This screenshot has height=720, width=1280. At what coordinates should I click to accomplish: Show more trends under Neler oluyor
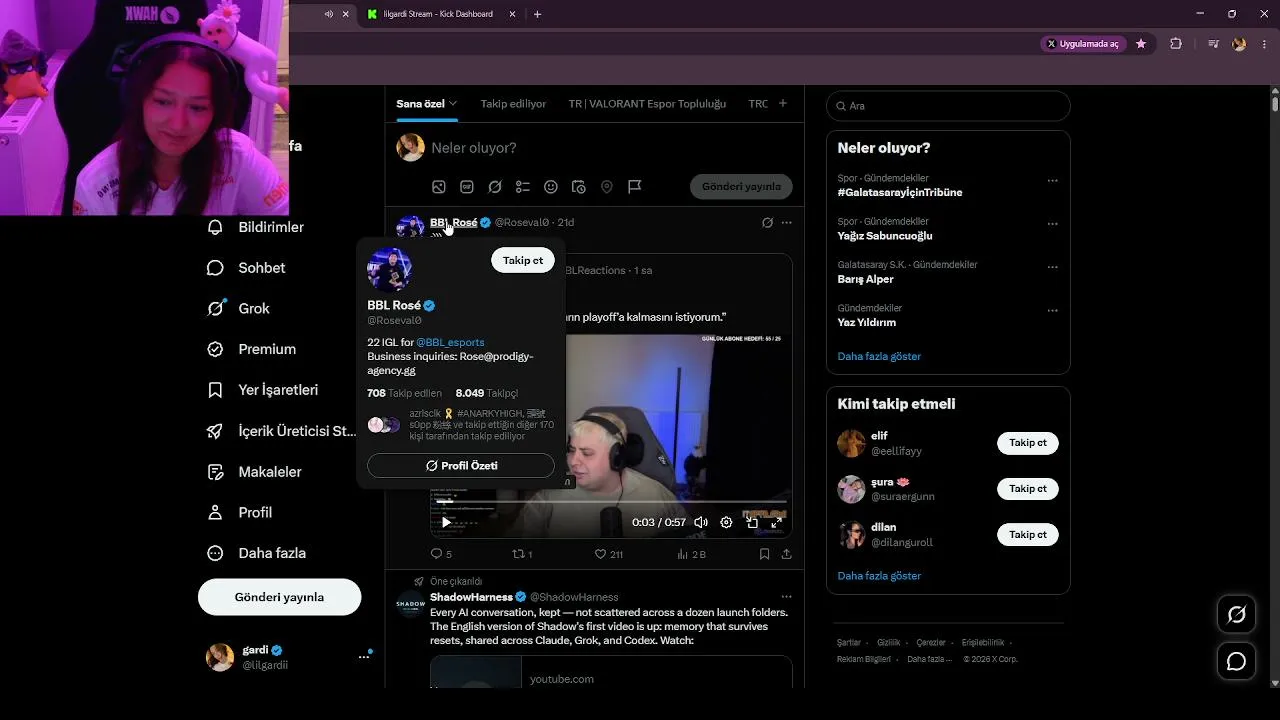879,356
